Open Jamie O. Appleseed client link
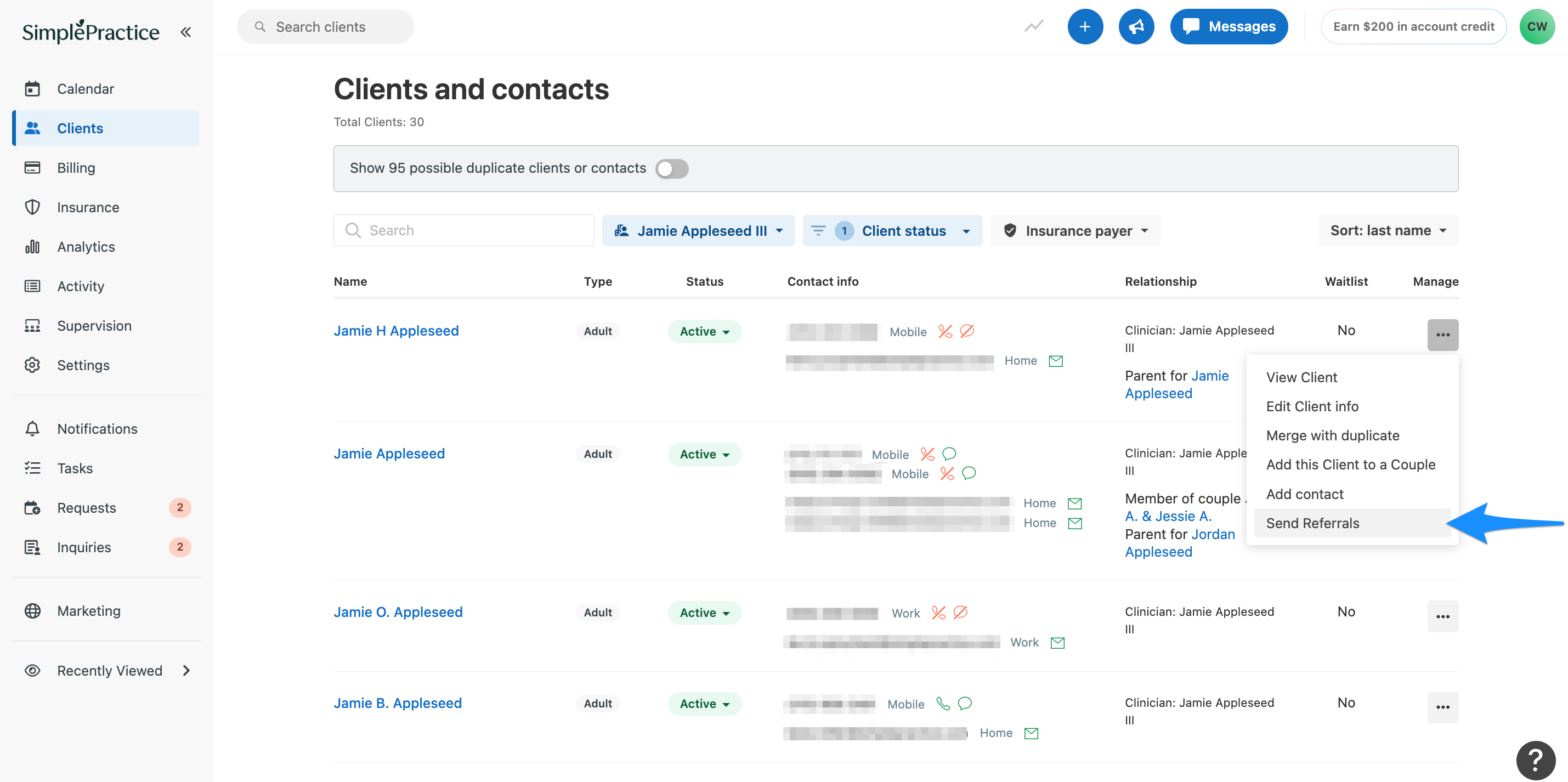Image resolution: width=1568 pixels, height=782 pixels. (398, 612)
